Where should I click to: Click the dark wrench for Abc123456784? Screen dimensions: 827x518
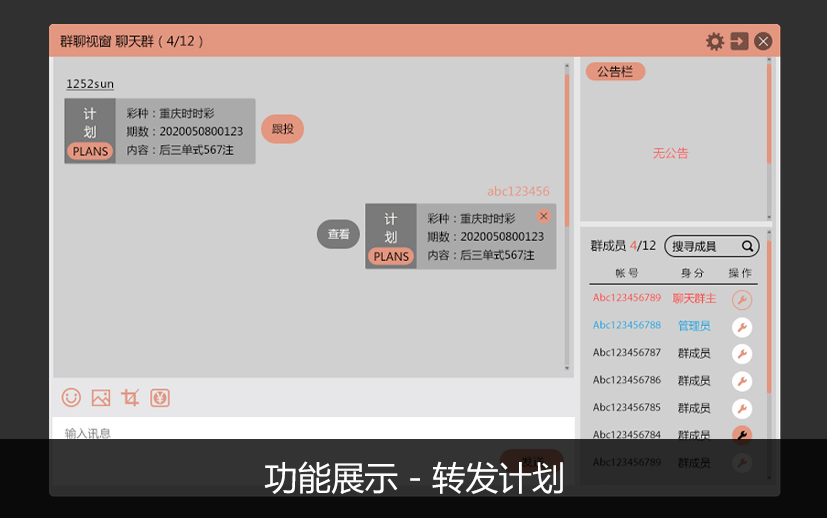tap(741, 435)
